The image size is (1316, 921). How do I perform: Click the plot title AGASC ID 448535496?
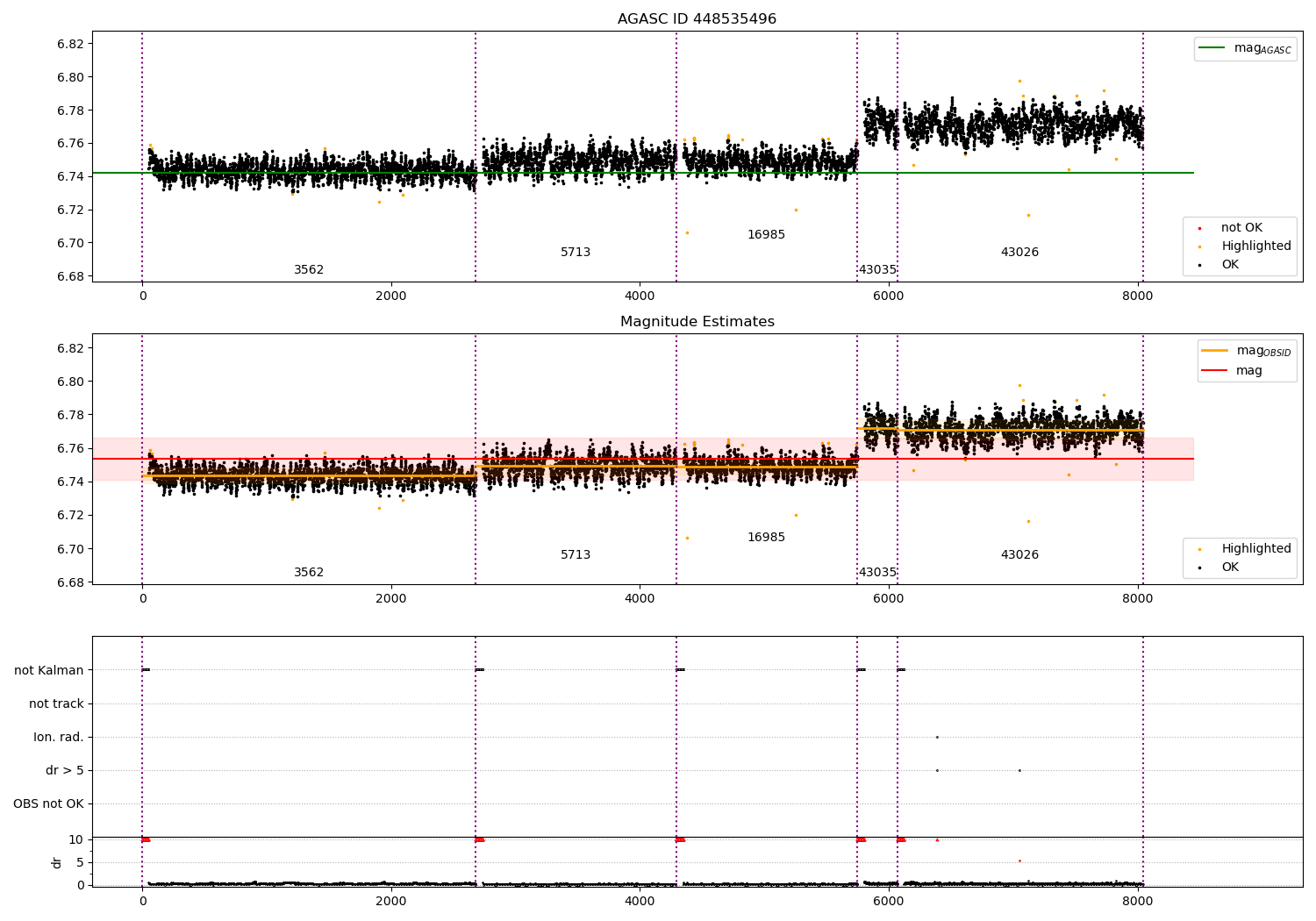click(697, 19)
